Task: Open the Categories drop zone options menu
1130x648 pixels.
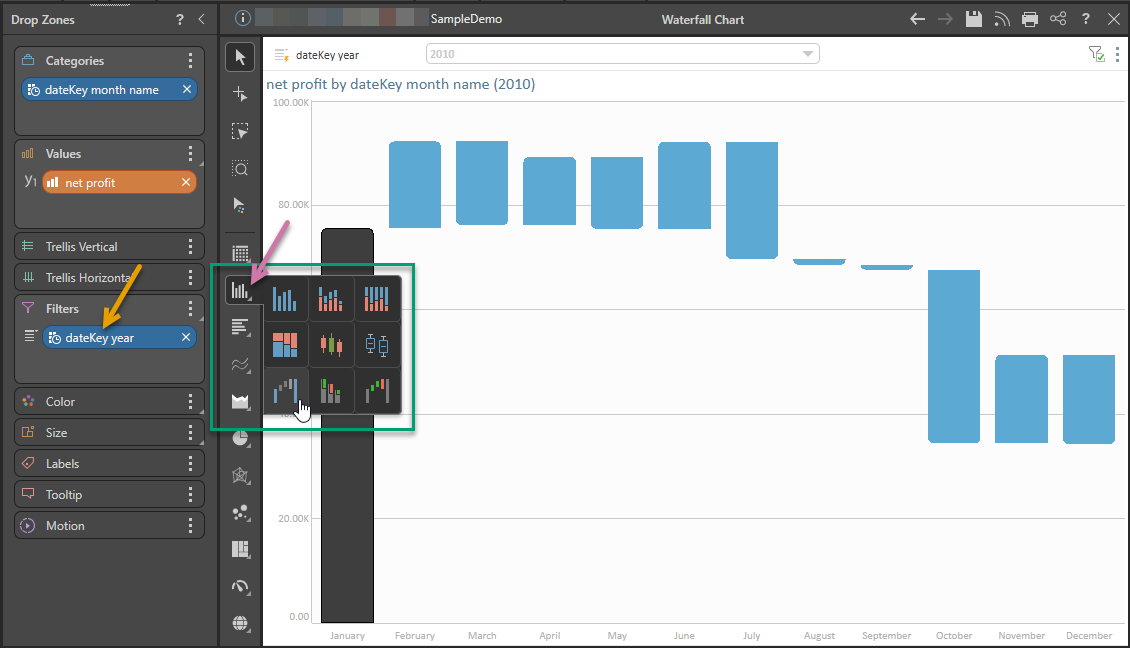Action: pos(190,61)
